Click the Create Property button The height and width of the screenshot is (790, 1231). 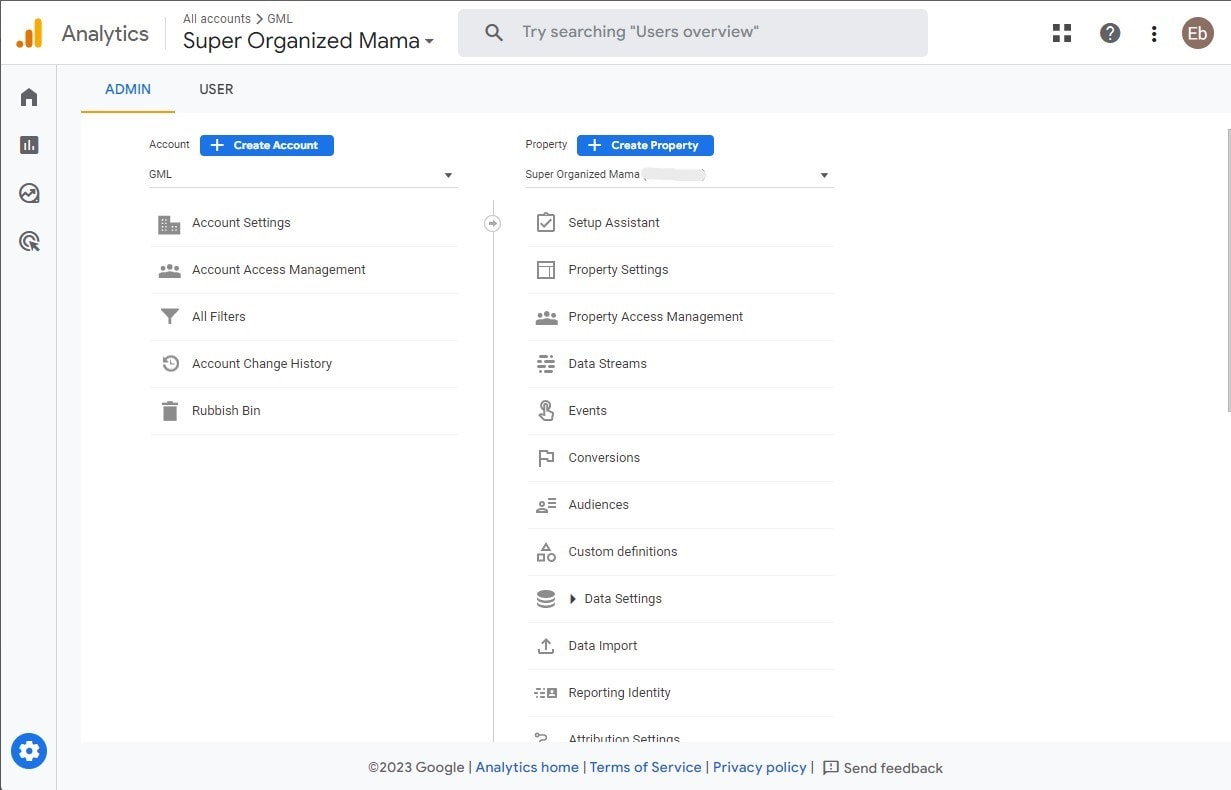[645, 145]
